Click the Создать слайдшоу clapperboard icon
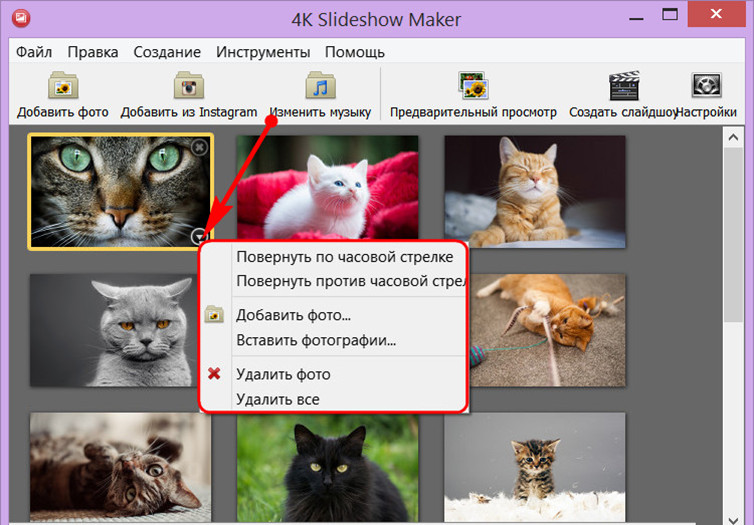Viewport: 754px width, 525px height. point(624,86)
